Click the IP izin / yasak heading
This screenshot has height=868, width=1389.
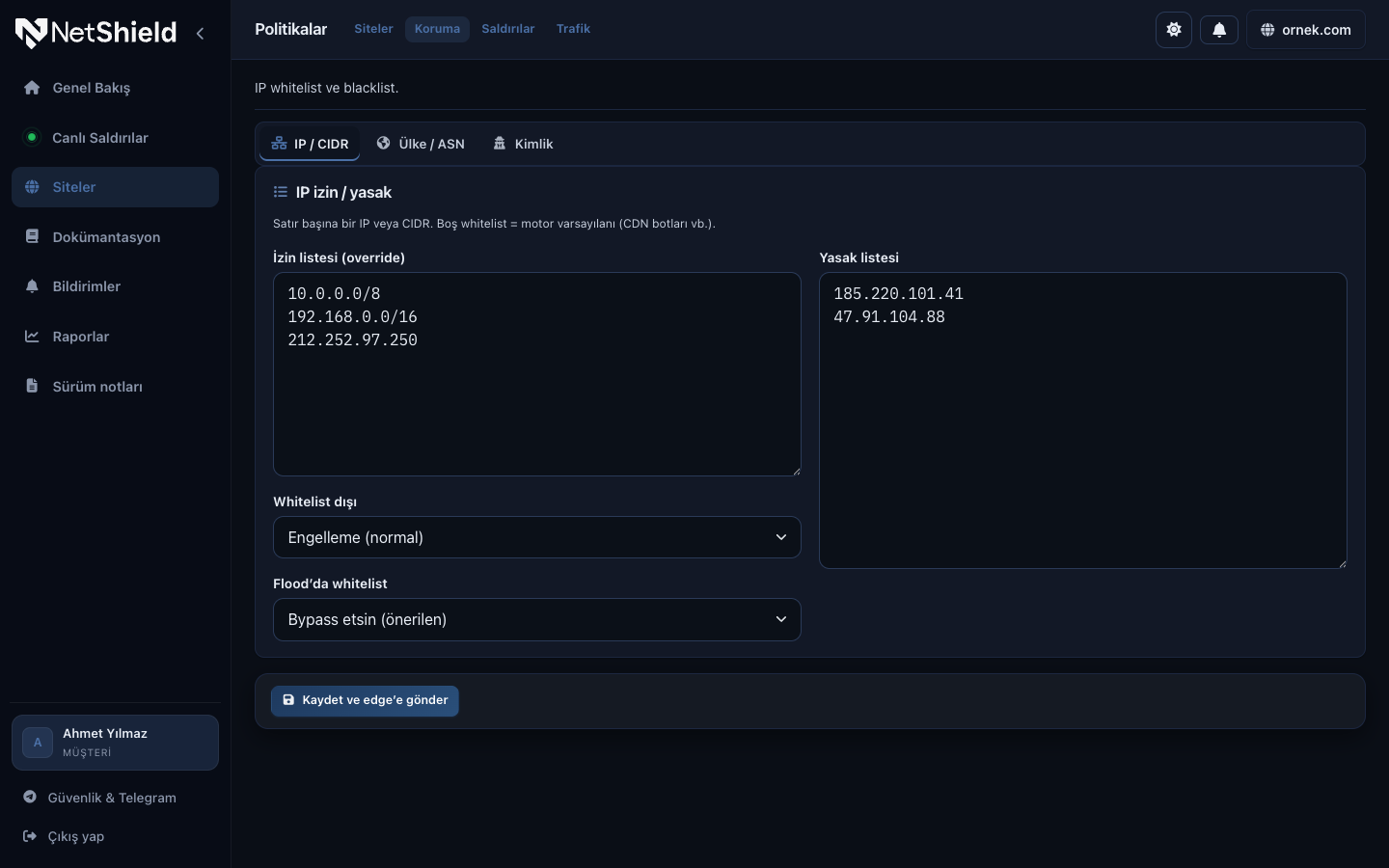(343, 192)
